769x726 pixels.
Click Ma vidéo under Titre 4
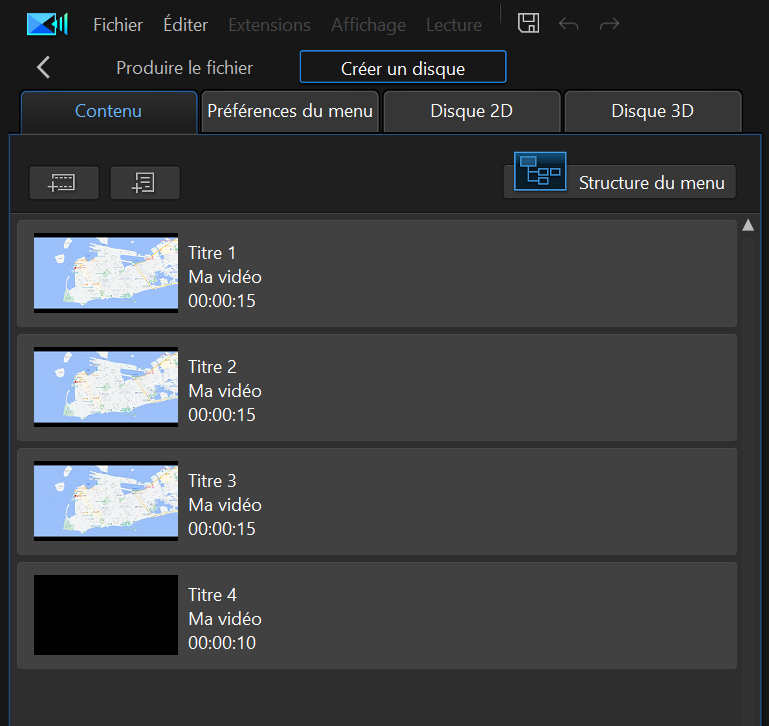(x=225, y=619)
